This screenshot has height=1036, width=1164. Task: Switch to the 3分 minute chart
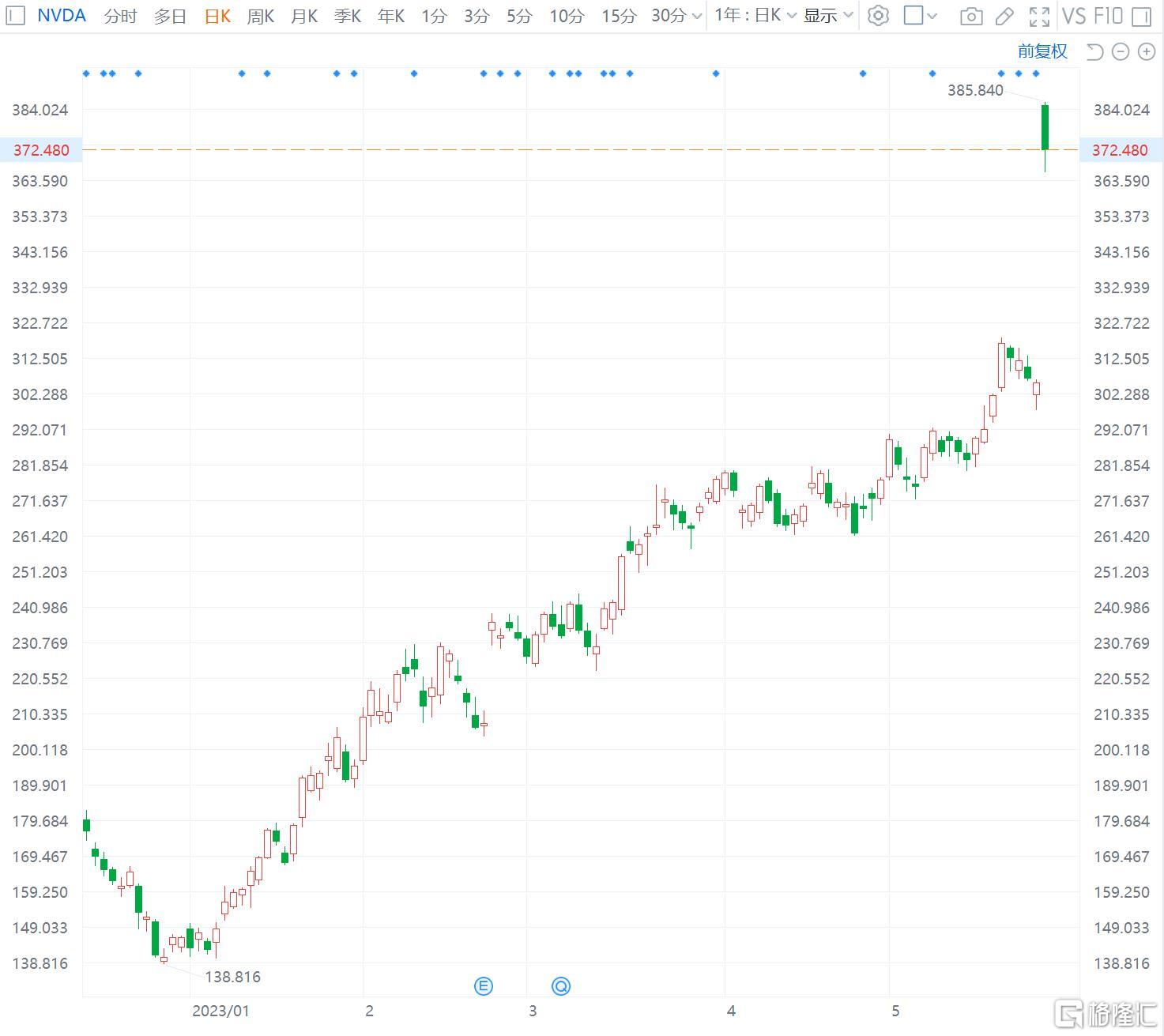pyautogui.click(x=477, y=16)
